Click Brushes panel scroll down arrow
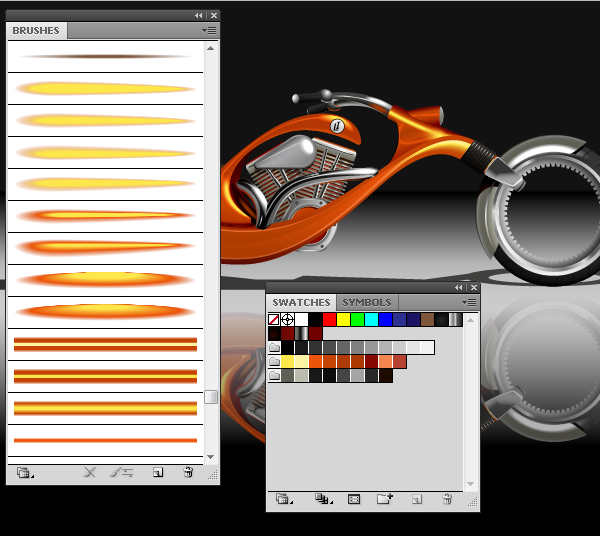 pos(211,456)
